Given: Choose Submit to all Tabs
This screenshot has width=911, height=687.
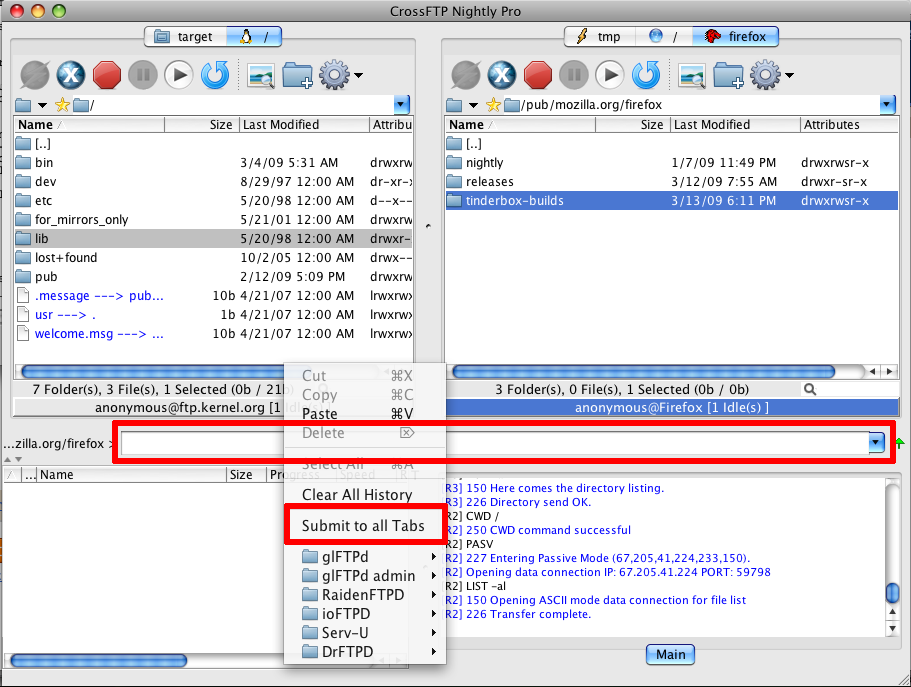Looking at the screenshot, I should tap(364, 525).
